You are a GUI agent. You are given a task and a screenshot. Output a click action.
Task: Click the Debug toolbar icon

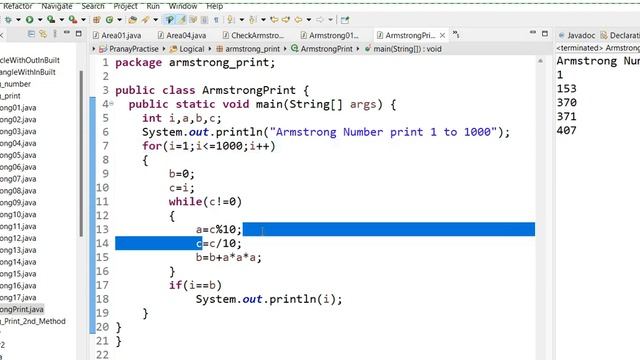[x=8, y=20]
